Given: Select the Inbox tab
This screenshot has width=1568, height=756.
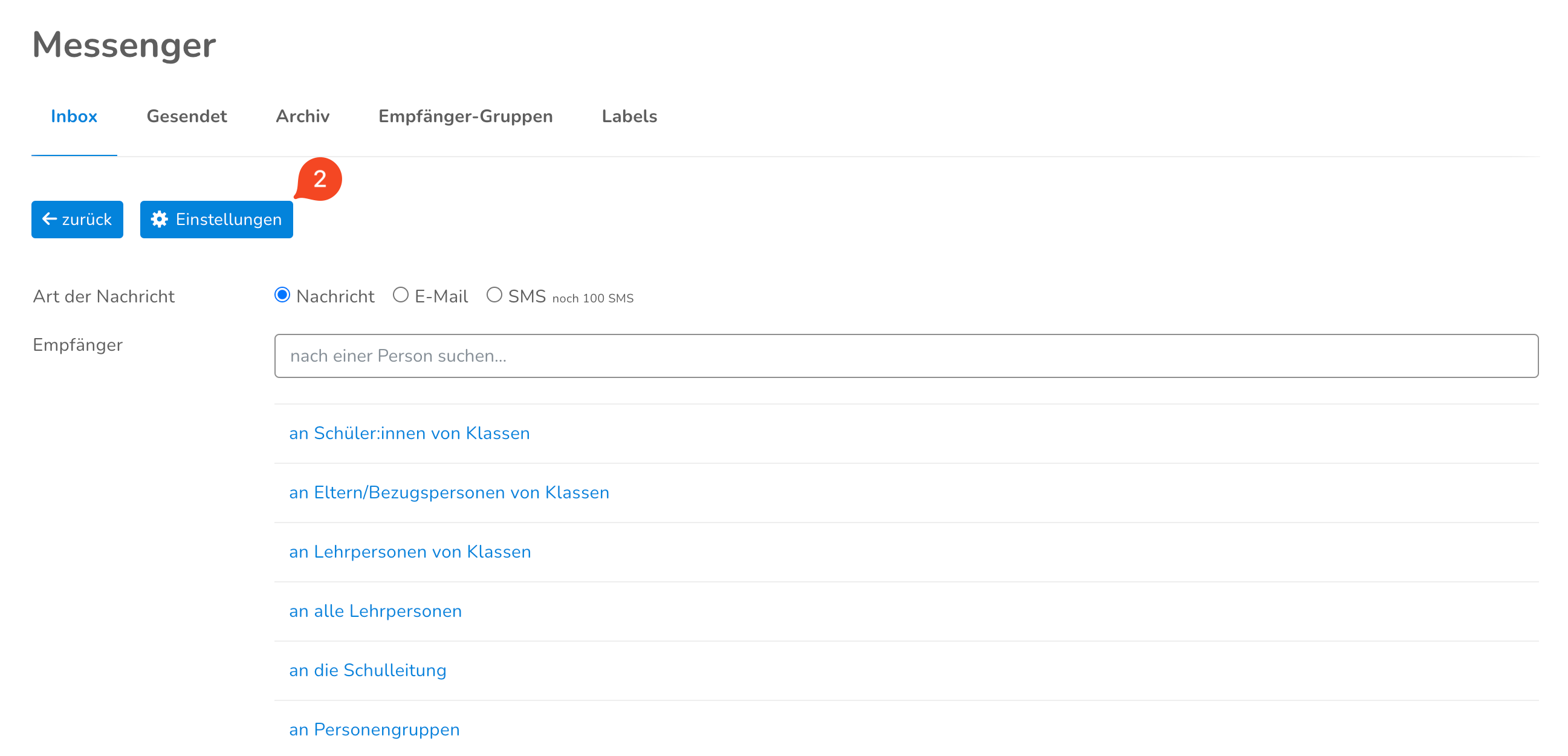Looking at the screenshot, I should pos(74,116).
